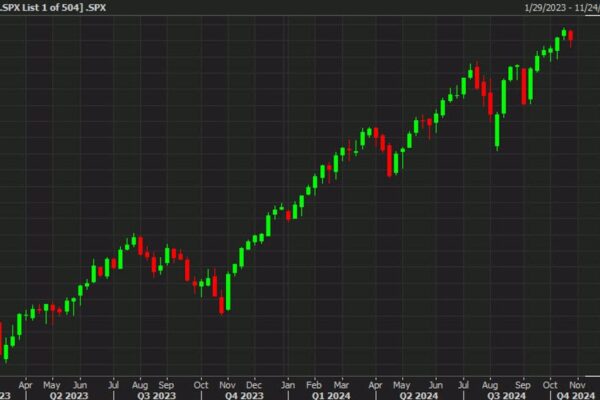Click the Nov label above Q4 2023
Image resolution: width=600 pixels, height=400 pixels.
[227, 385]
